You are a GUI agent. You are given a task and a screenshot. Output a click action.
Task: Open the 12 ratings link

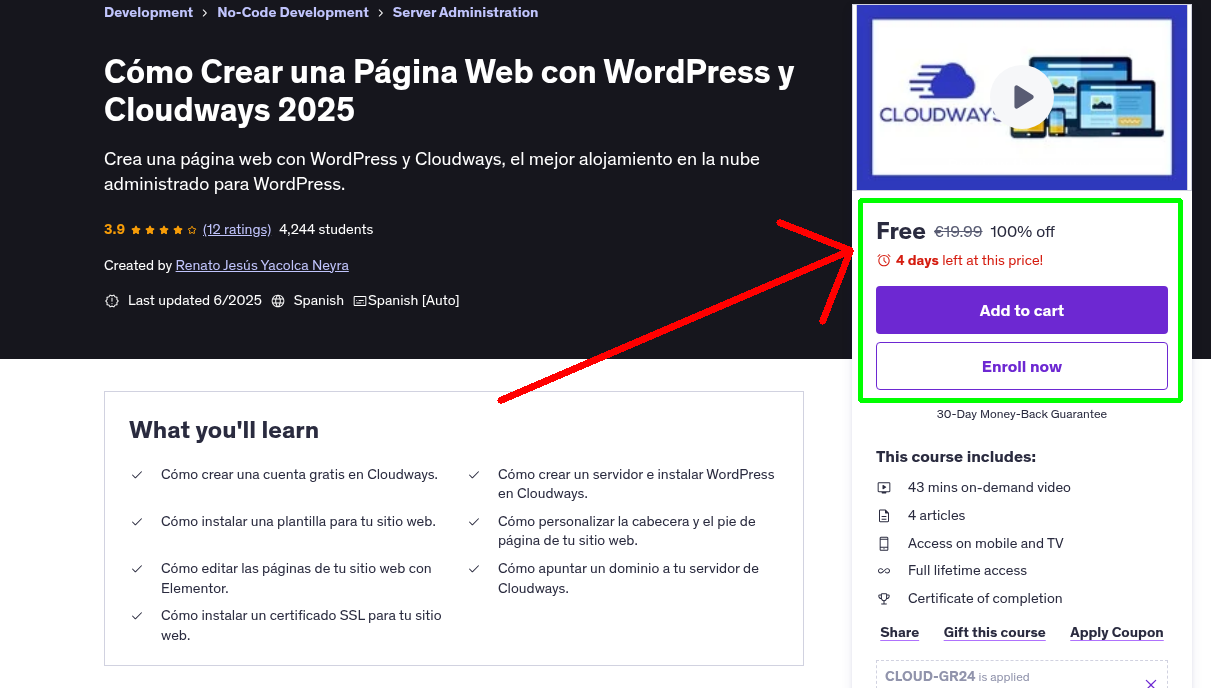(x=237, y=229)
